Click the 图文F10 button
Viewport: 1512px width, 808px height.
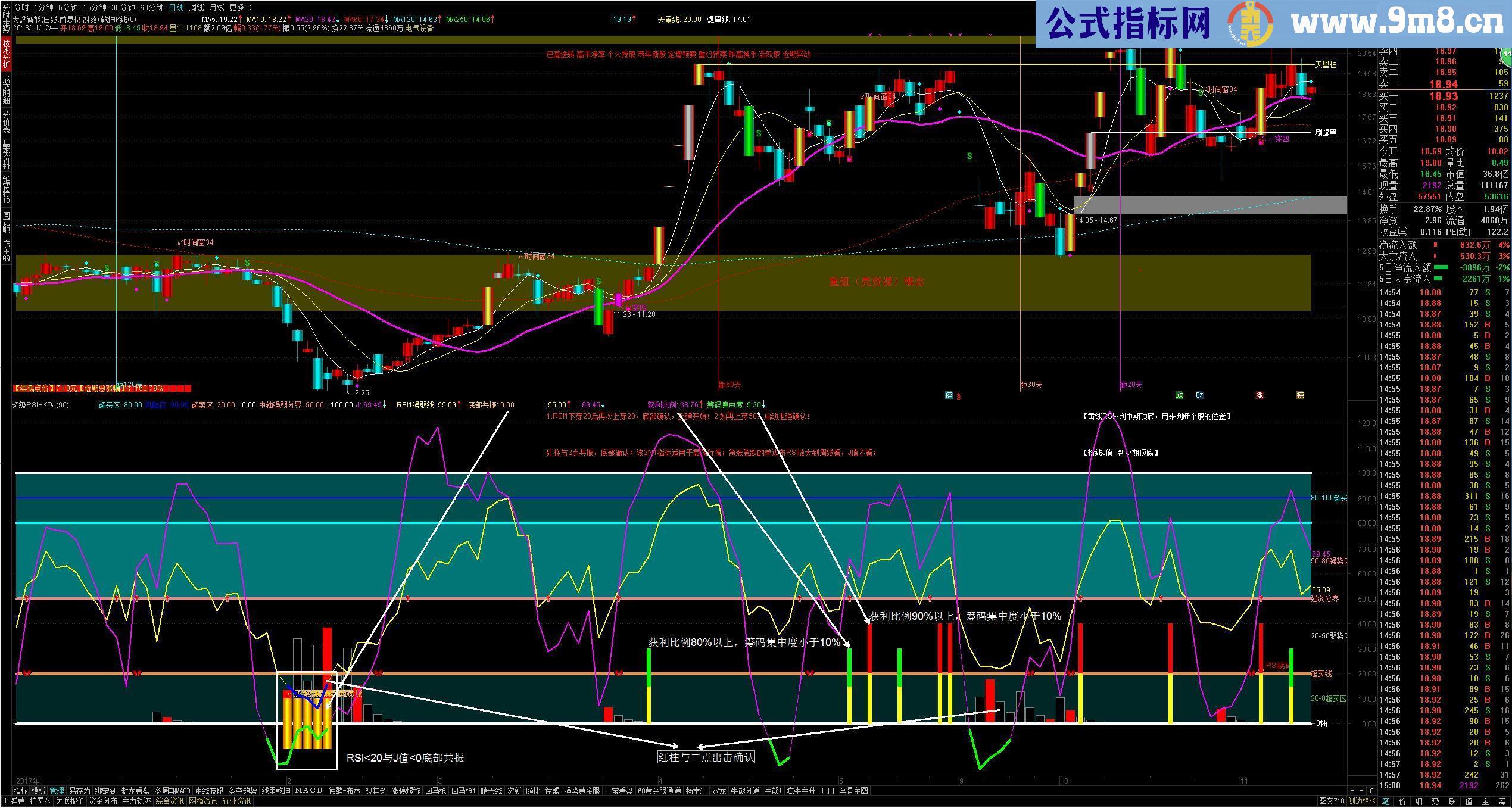click(1332, 801)
